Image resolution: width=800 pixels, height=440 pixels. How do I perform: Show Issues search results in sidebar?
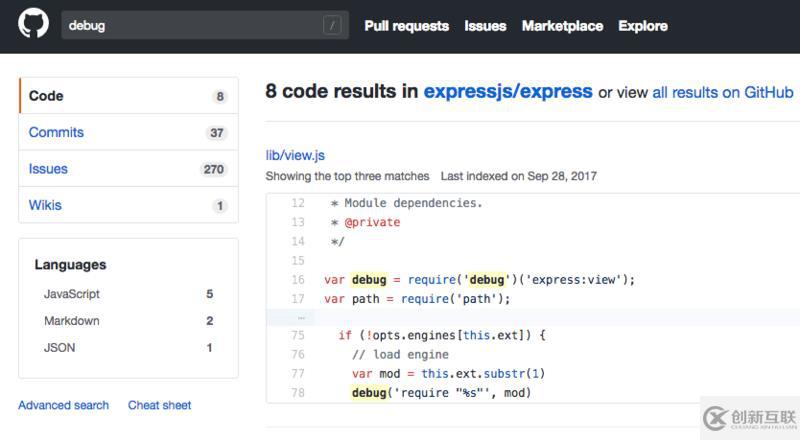pos(48,169)
